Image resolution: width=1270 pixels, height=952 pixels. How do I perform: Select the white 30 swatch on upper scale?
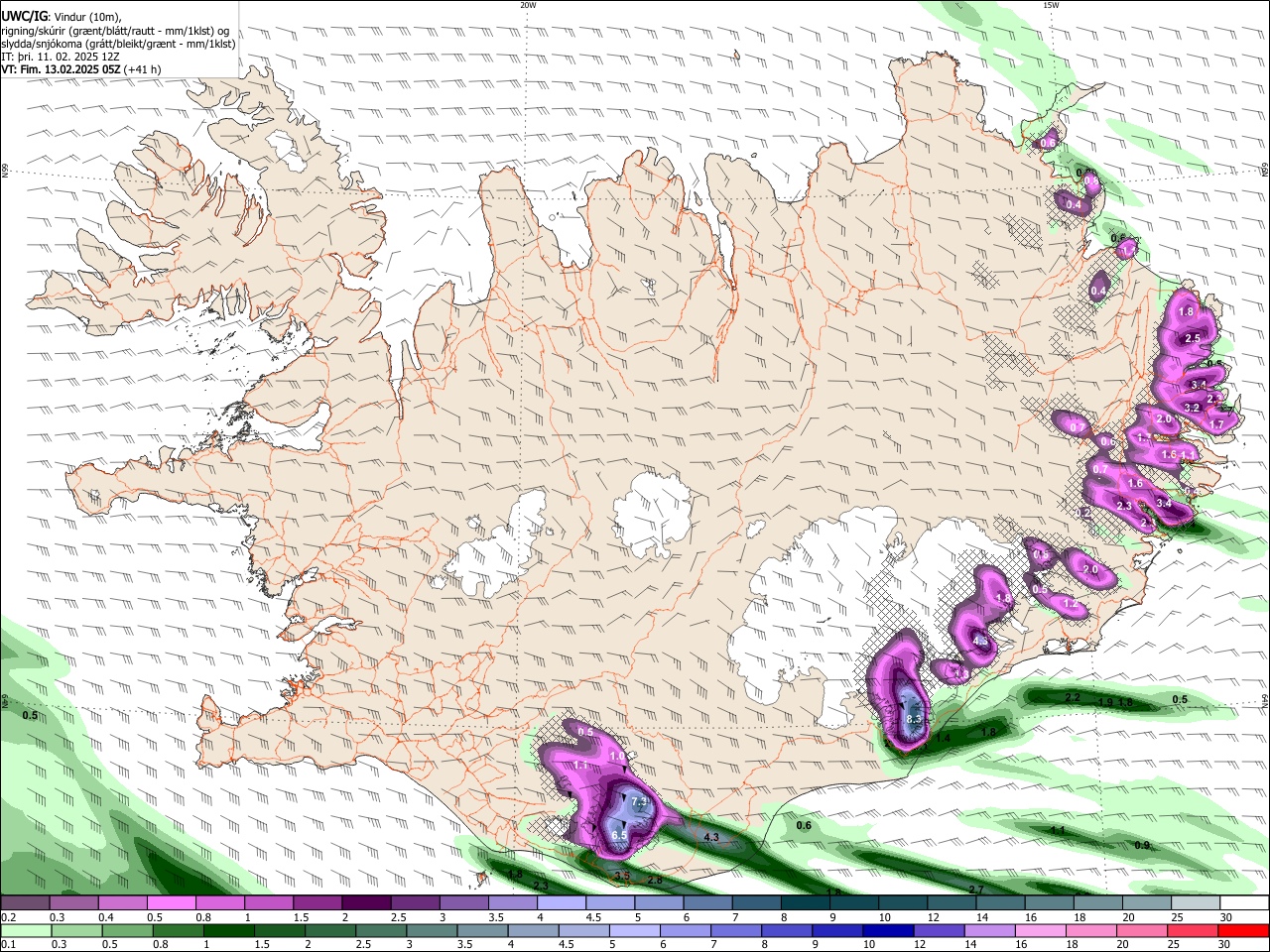(x=1244, y=902)
